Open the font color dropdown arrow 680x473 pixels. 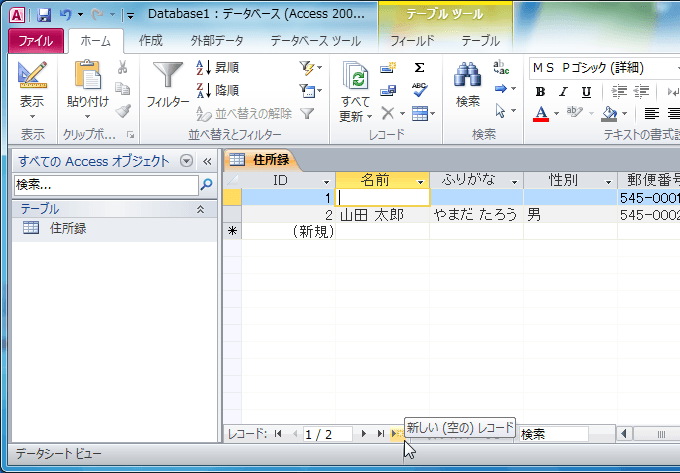[556, 114]
